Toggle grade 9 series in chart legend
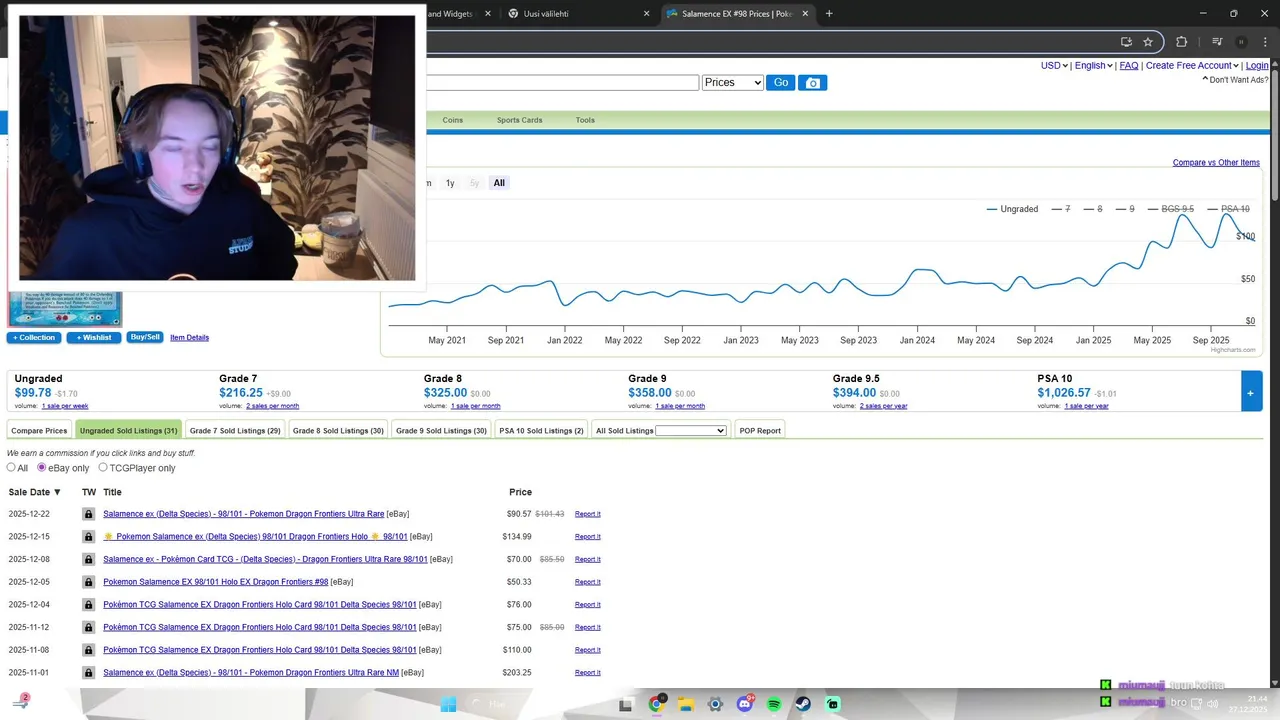Image resolution: width=1280 pixels, height=720 pixels. (x=1125, y=209)
